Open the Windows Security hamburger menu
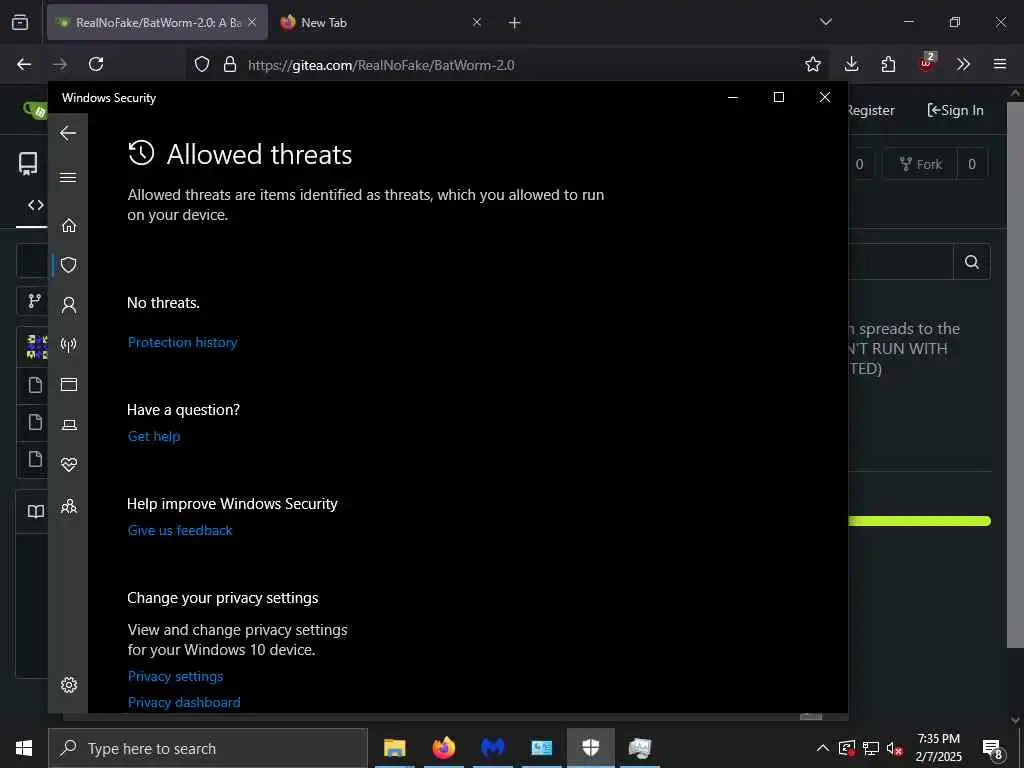 pyautogui.click(x=68, y=178)
